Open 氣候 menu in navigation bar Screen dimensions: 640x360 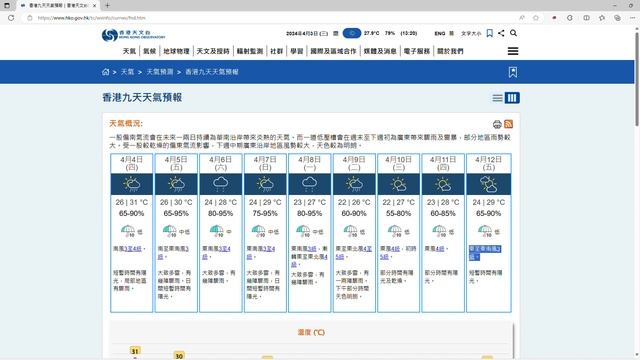click(150, 51)
